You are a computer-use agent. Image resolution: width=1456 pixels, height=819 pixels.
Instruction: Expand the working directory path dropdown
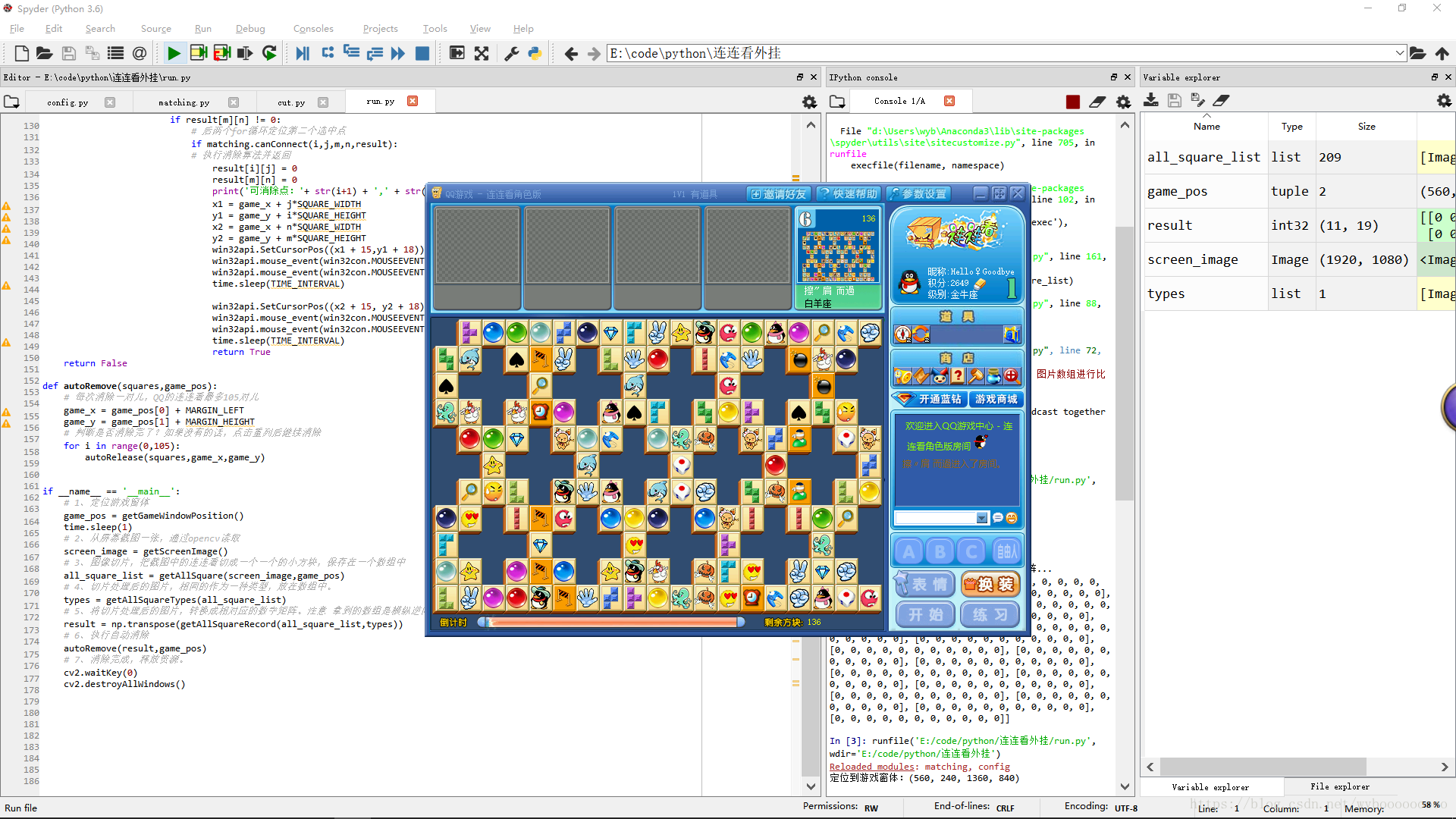[1399, 53]
